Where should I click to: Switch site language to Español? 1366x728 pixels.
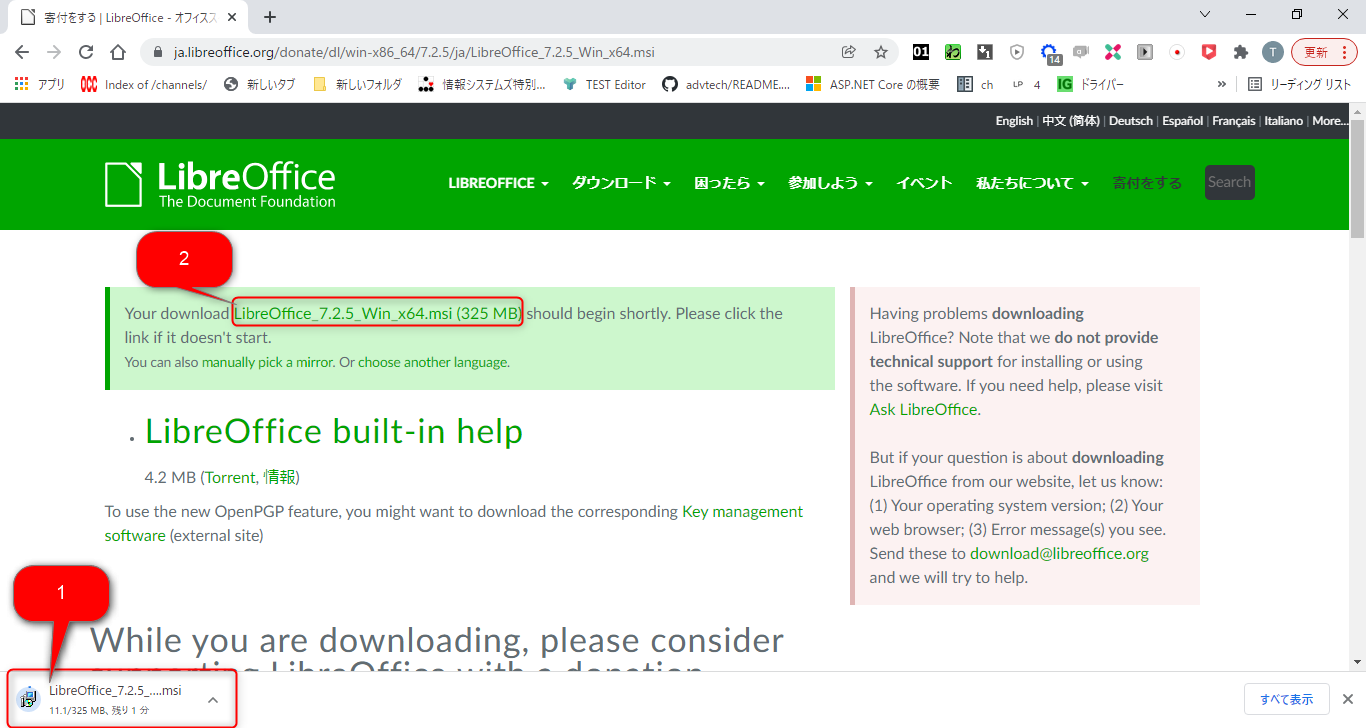click(x=1183, y=121)
